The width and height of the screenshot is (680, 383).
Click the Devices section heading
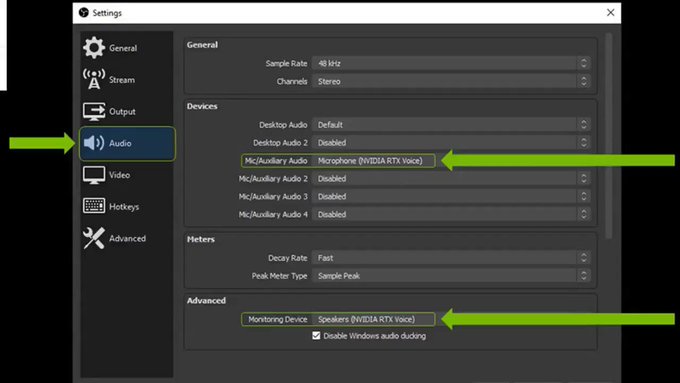(202, 106)
